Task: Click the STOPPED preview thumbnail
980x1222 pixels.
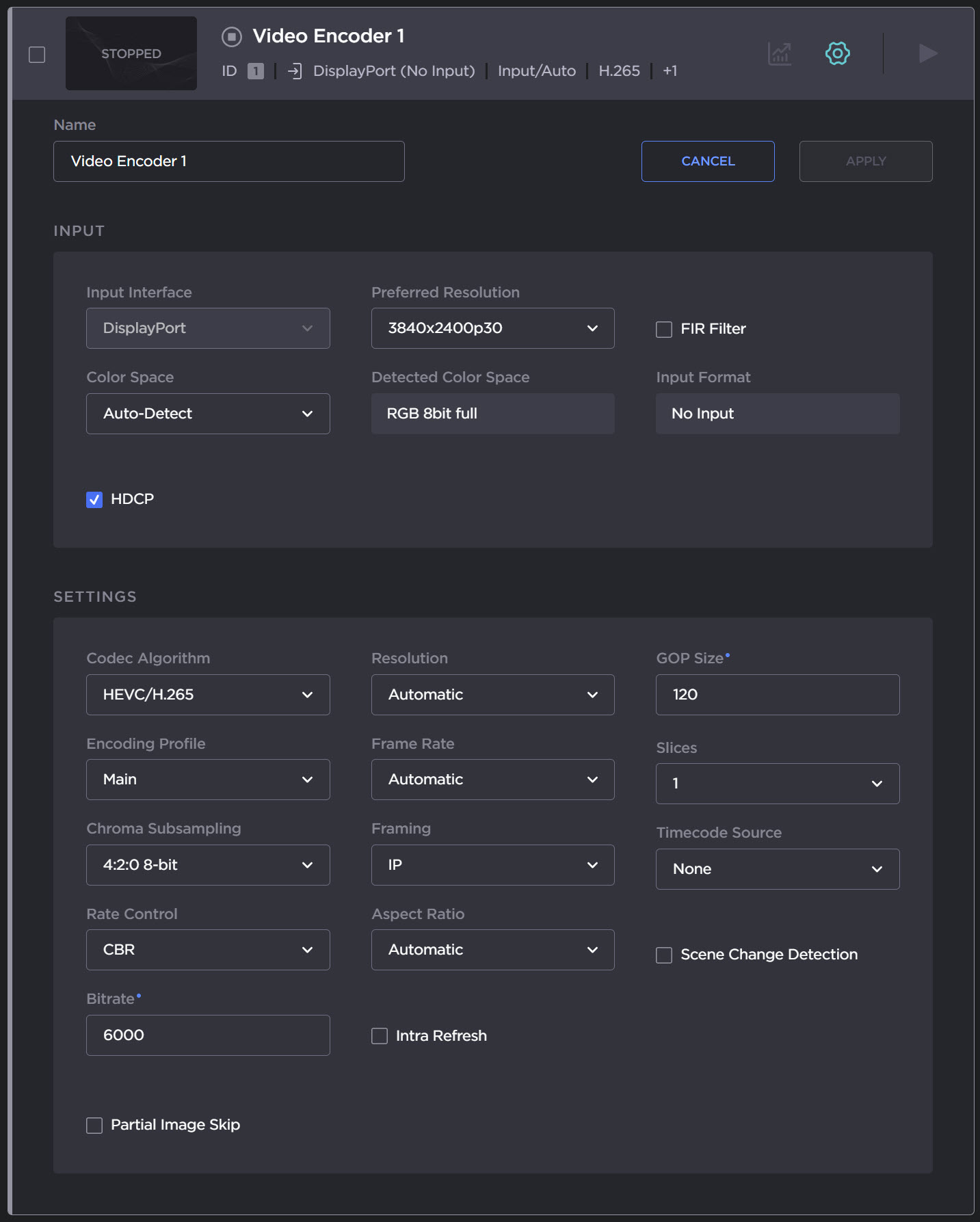Action: [x=131, y=53]
